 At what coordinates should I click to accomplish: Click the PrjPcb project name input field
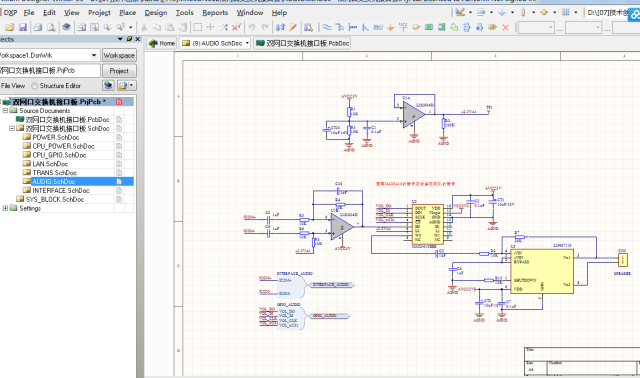49,71
